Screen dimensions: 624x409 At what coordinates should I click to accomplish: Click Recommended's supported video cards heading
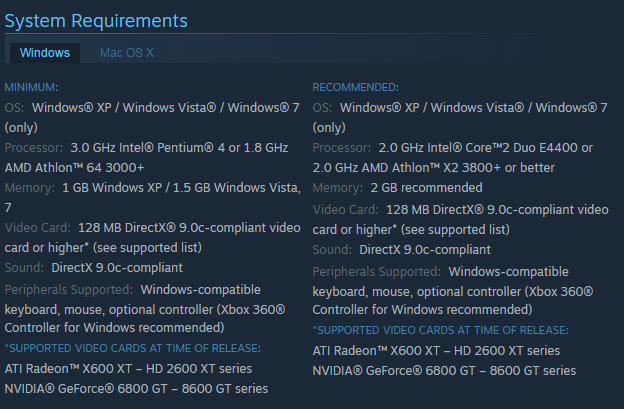[x=441, y=330]
